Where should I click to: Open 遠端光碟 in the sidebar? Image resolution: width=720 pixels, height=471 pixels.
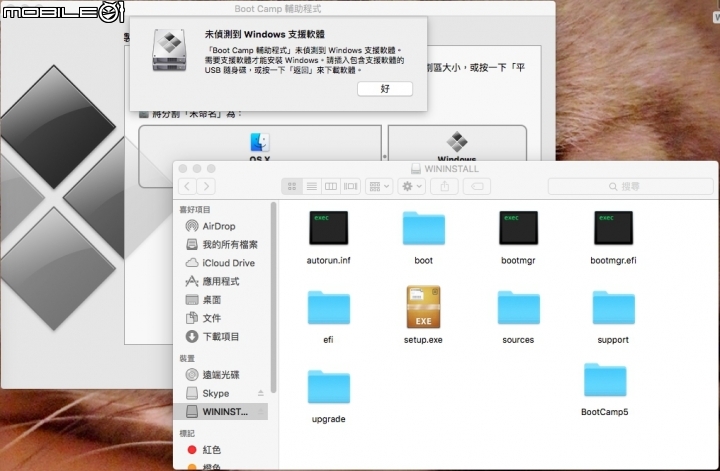pos(222,375)
